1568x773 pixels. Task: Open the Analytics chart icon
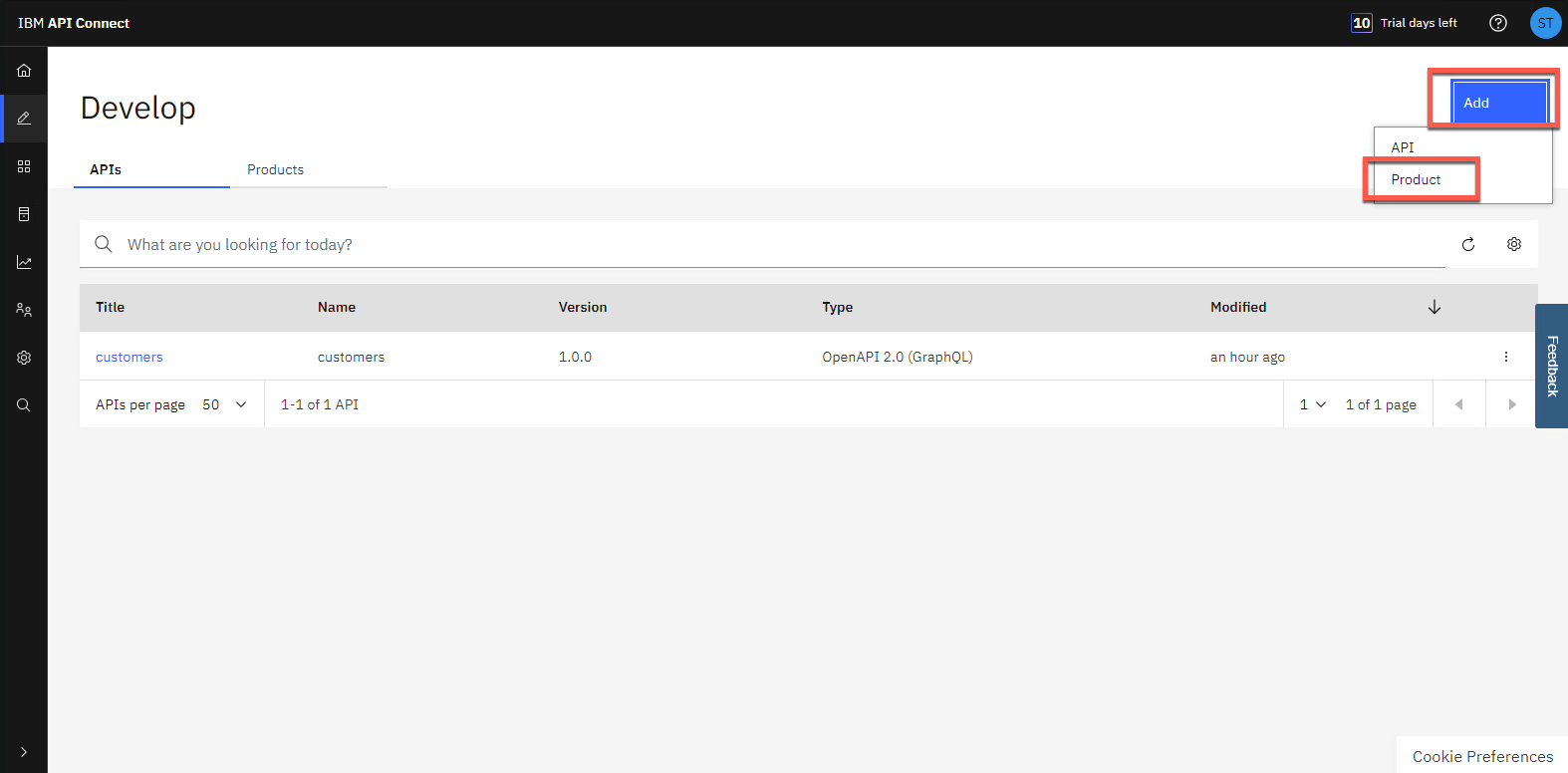pos(24,262)
